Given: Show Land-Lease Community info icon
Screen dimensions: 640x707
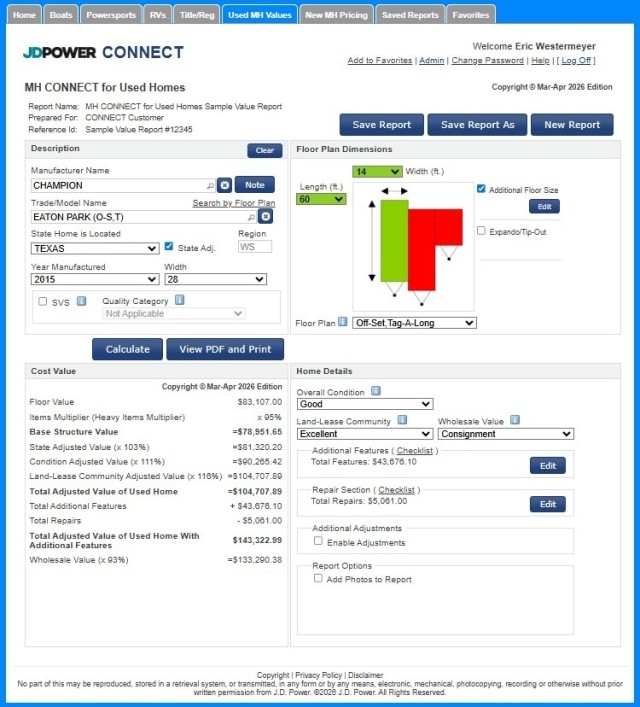Looking at the screenshot, I should point(402,420).
